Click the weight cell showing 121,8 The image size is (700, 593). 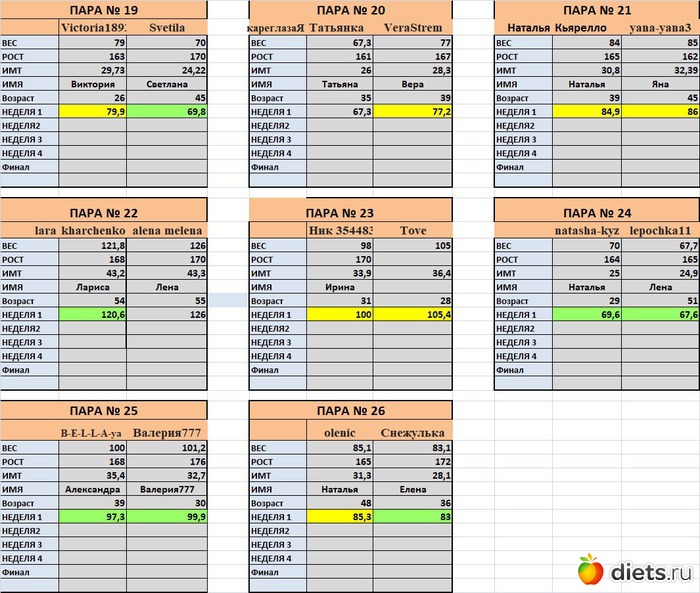[93, 246]
